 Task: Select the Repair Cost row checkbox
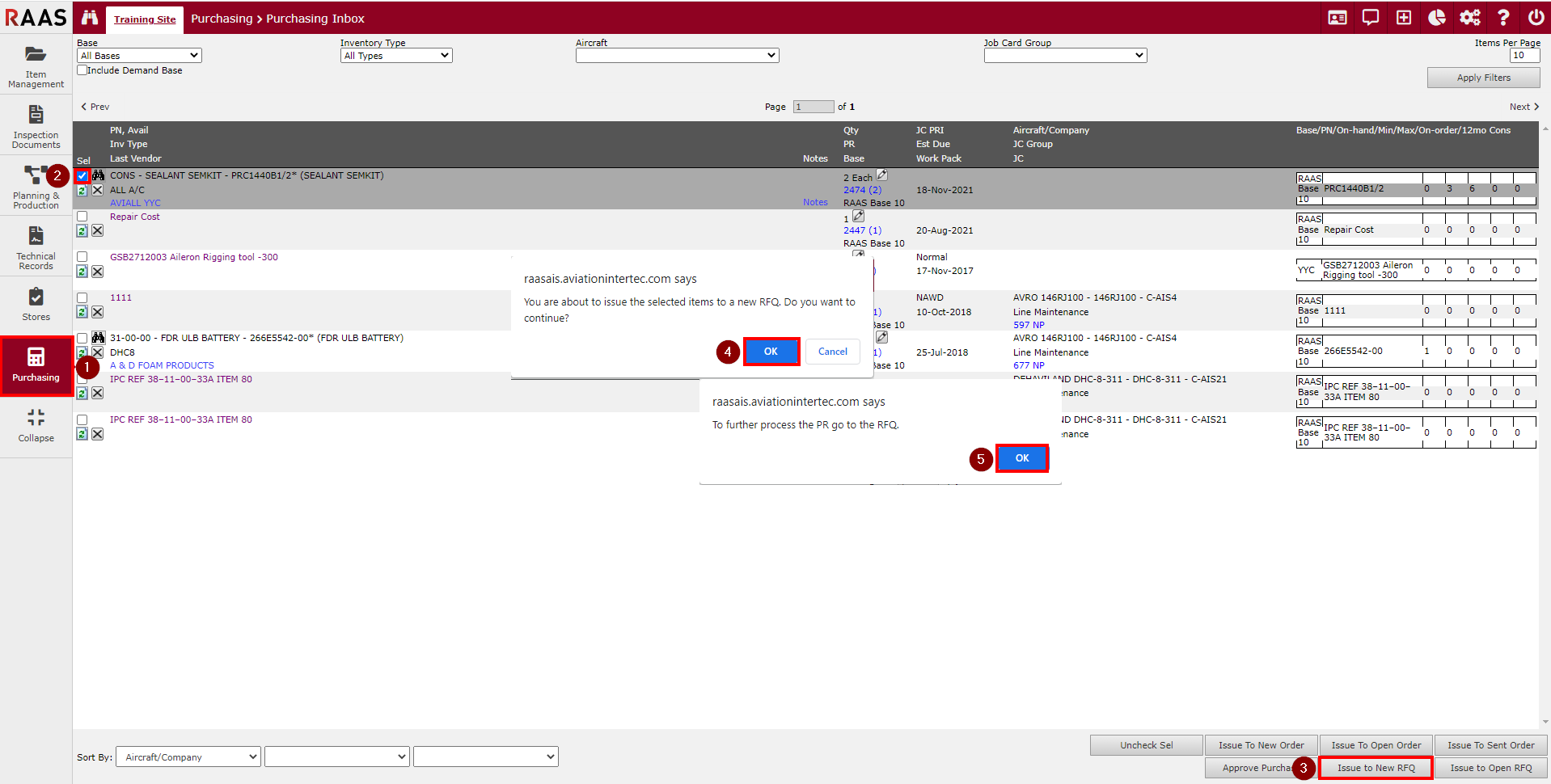click(82, 217)
